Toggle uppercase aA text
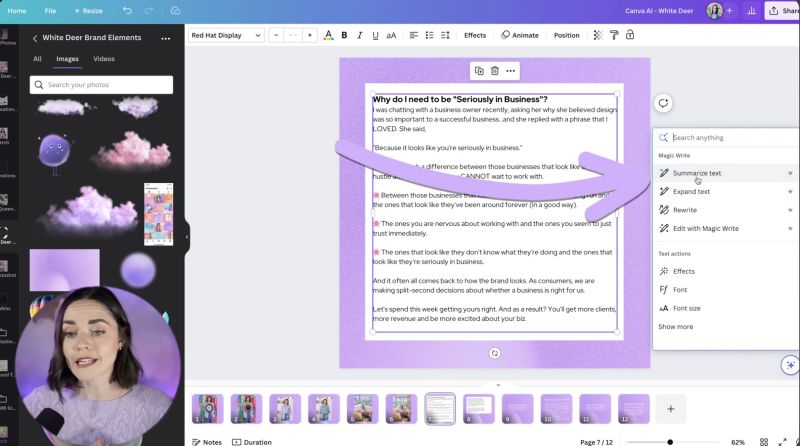 tap(391, 35)
